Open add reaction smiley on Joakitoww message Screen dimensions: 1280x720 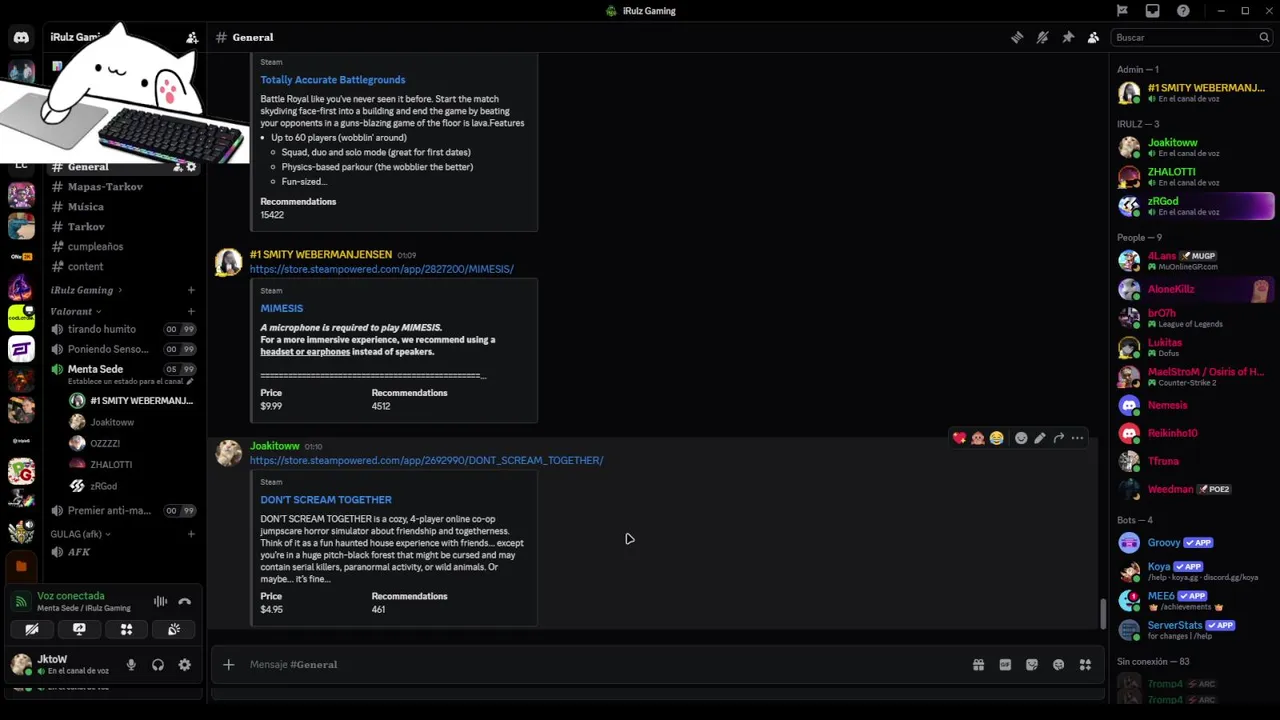tap(1021, 438)
